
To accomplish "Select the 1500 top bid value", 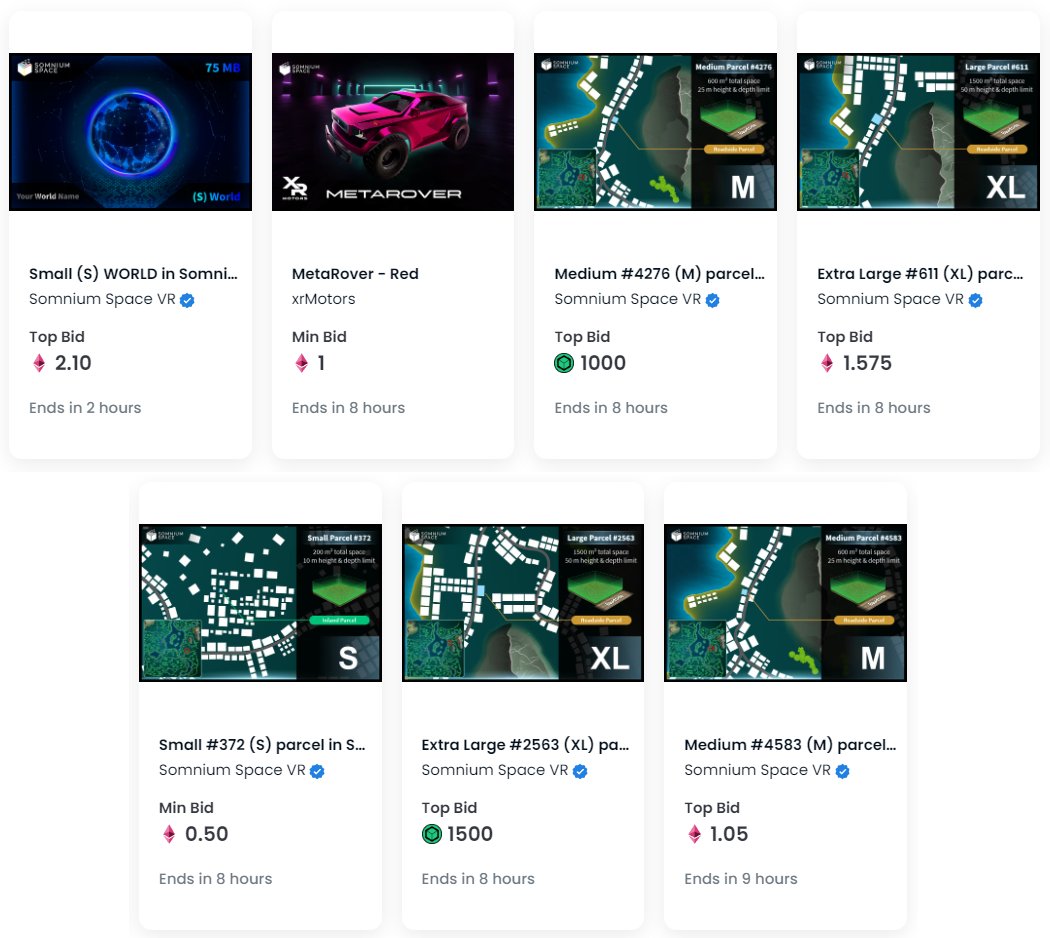I will tap(470, 834).
